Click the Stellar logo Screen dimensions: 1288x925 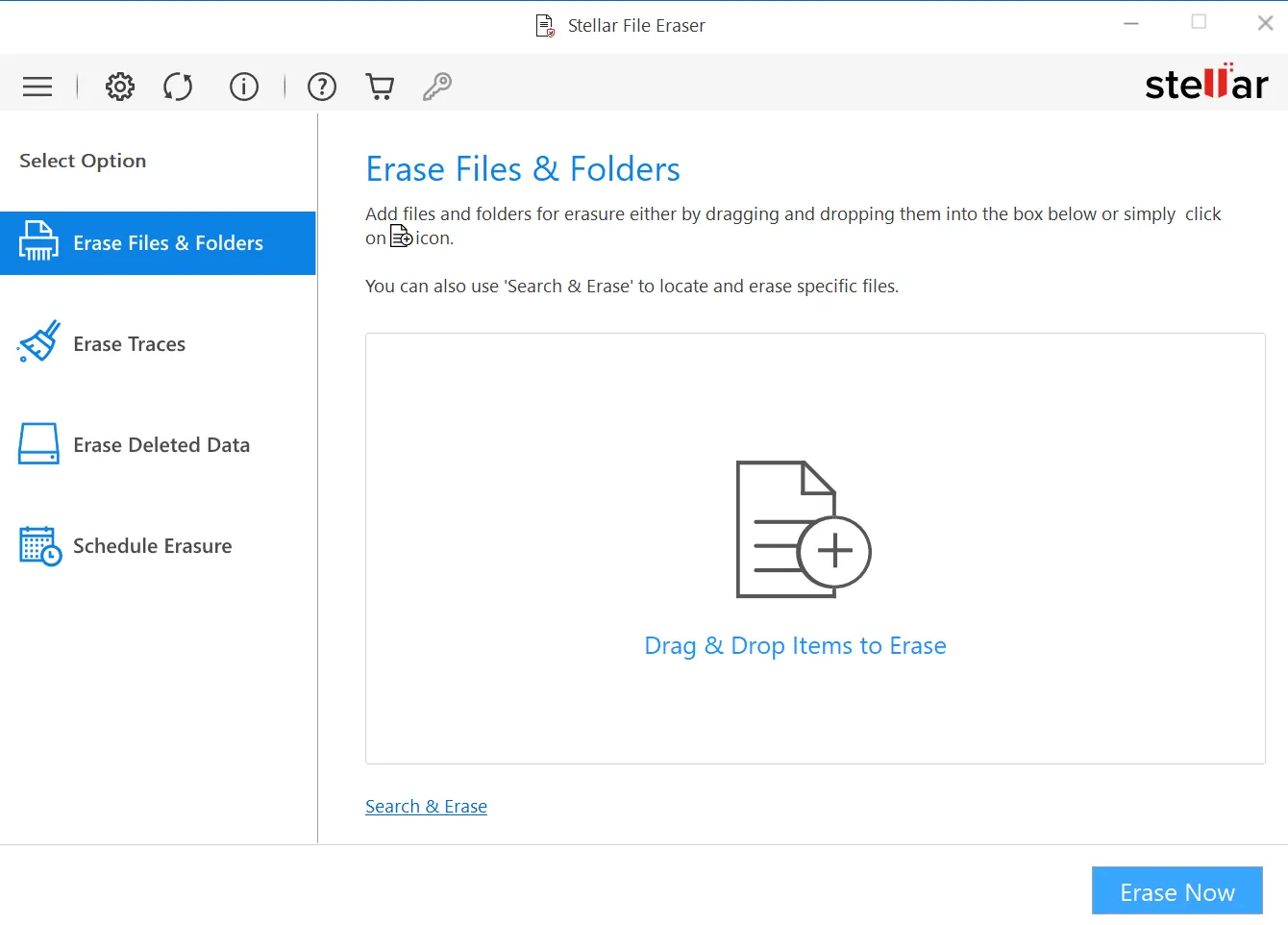[1206, 83]
